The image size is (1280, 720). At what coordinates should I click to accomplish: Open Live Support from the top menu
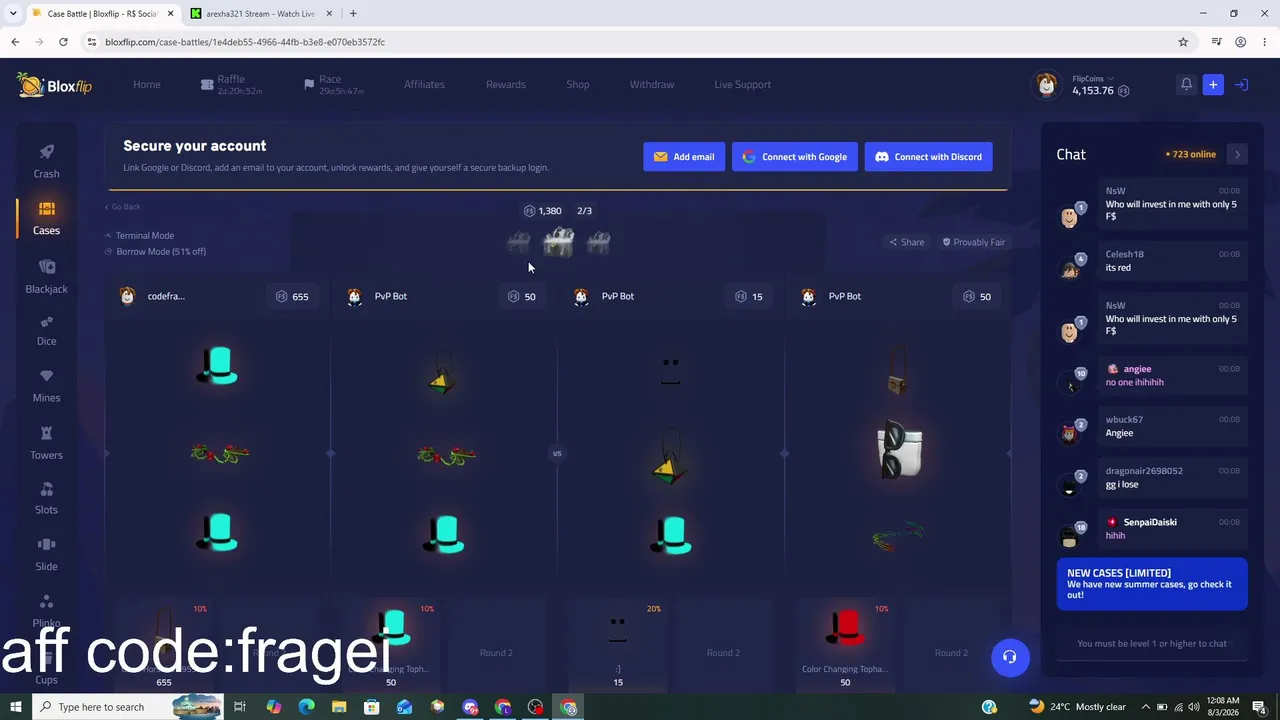tap(742, 85)
